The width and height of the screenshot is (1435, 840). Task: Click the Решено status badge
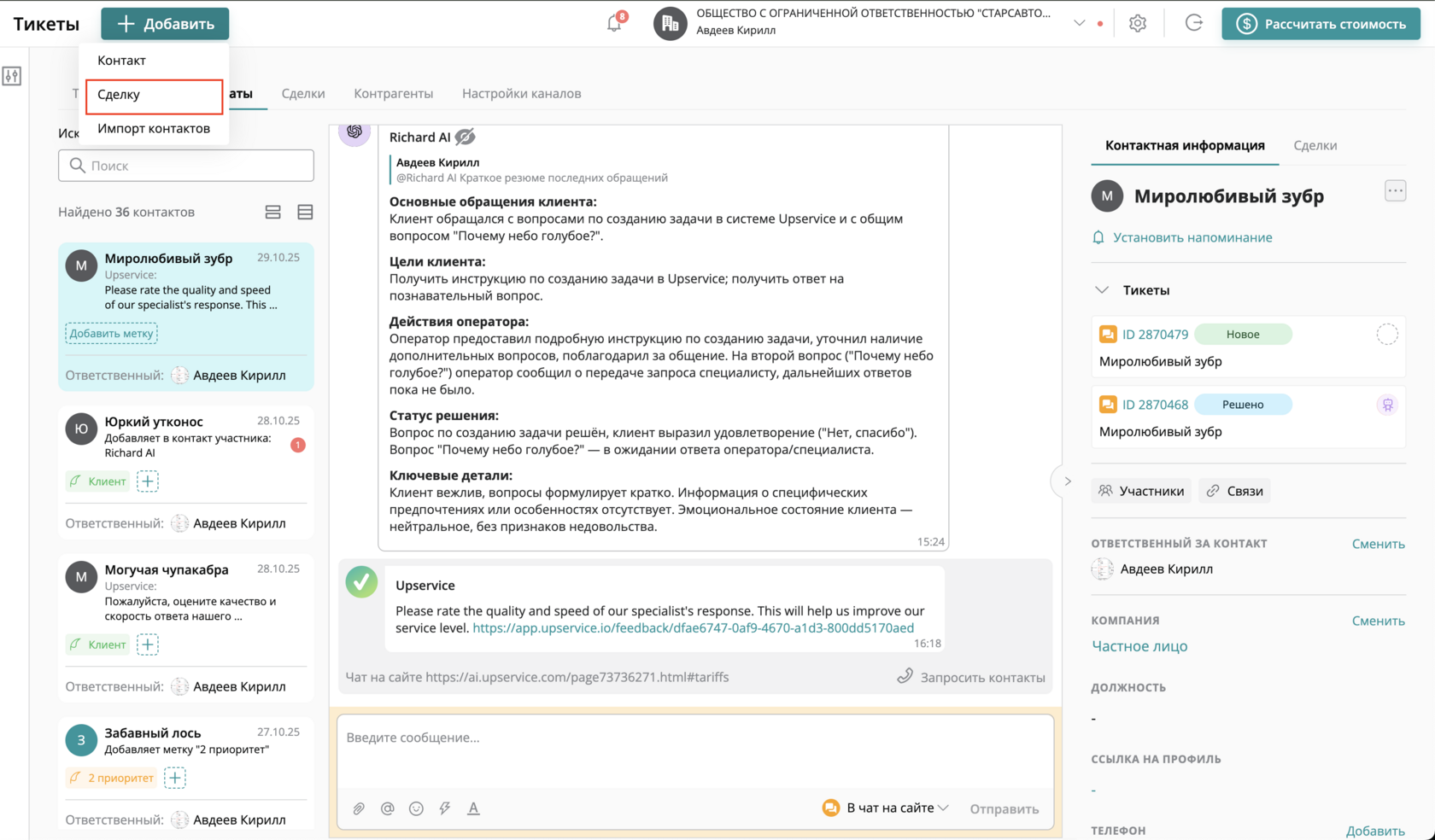click(x=1243, y=405)
